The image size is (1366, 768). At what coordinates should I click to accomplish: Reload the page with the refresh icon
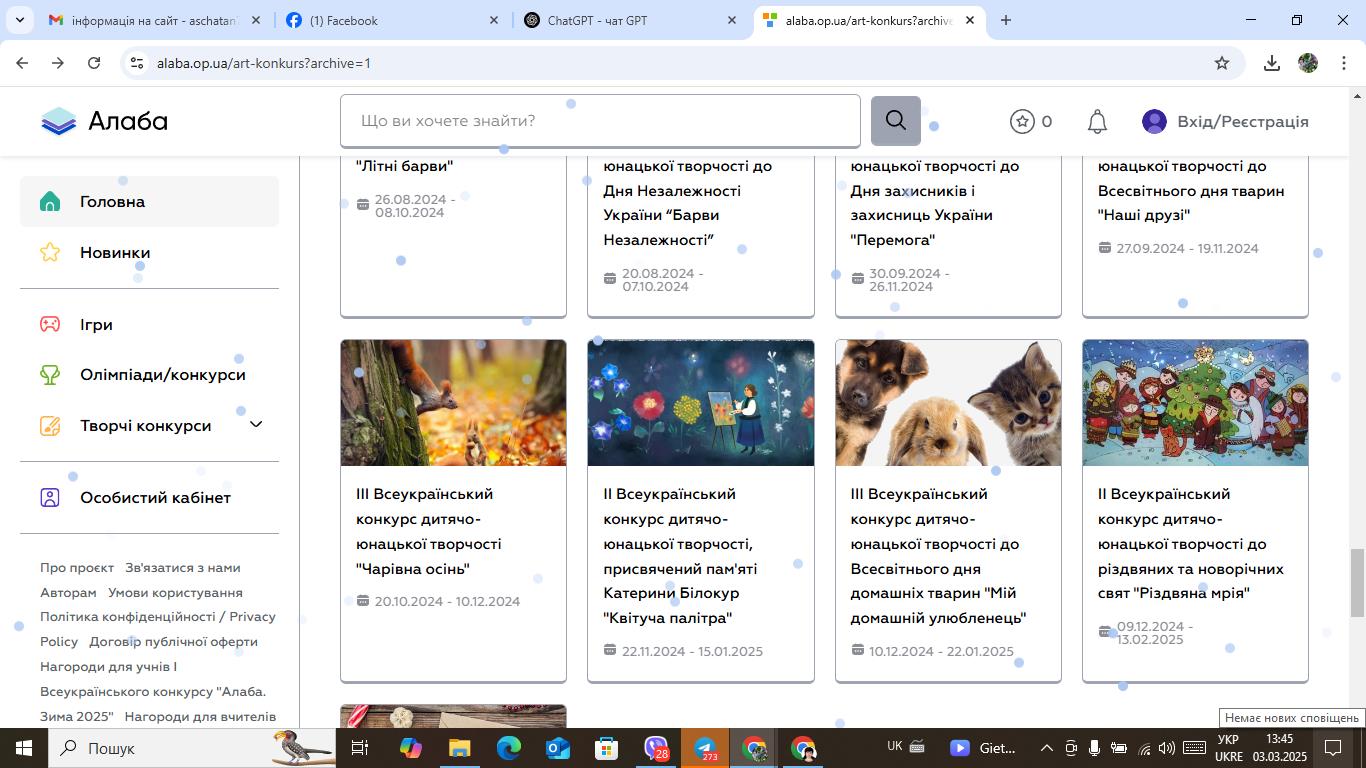click(x=94, y=63)
